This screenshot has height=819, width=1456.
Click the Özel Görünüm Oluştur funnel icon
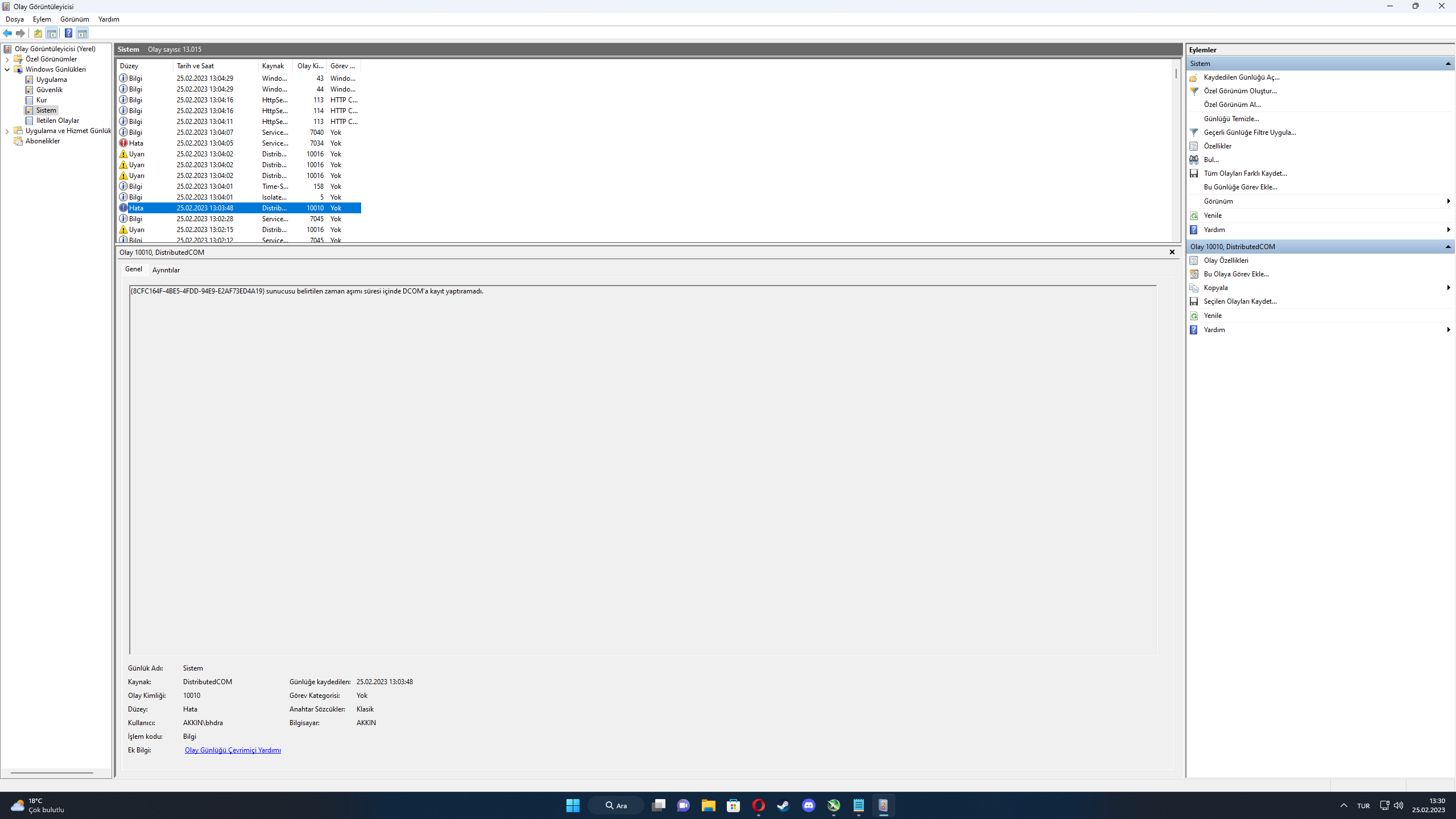[x=1194, y=91]
